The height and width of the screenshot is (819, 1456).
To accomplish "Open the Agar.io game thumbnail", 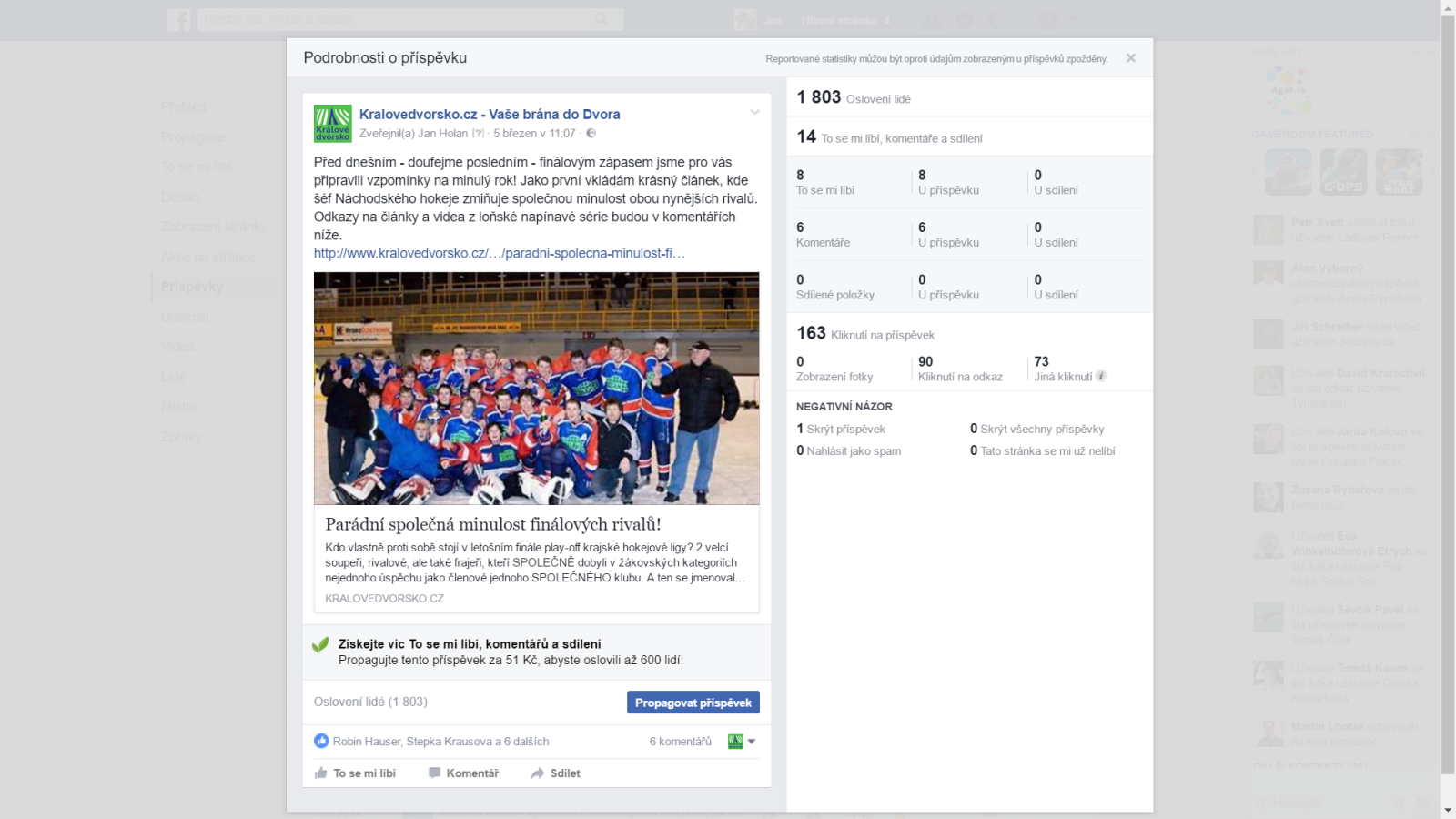I will tap(1288, 90).
